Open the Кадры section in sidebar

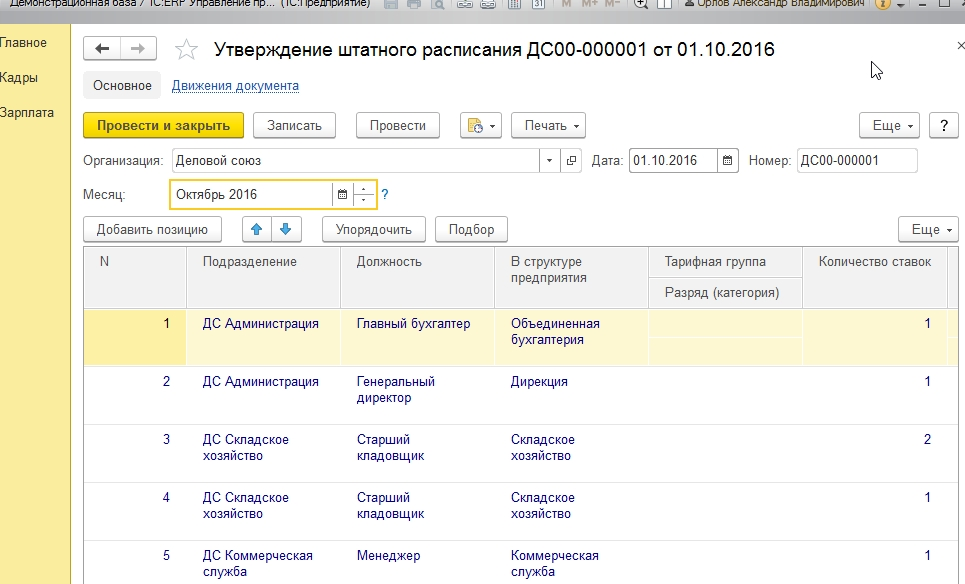[20, 77]
